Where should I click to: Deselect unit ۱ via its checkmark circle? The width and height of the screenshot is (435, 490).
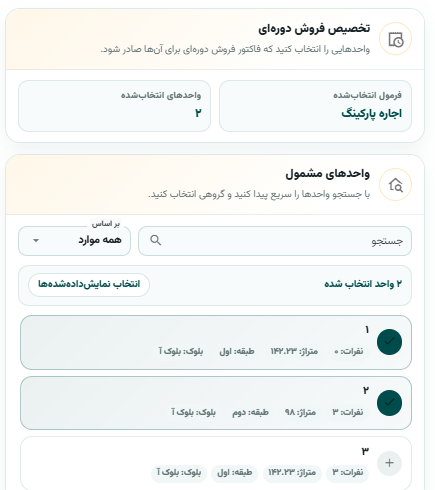[389, 342]
